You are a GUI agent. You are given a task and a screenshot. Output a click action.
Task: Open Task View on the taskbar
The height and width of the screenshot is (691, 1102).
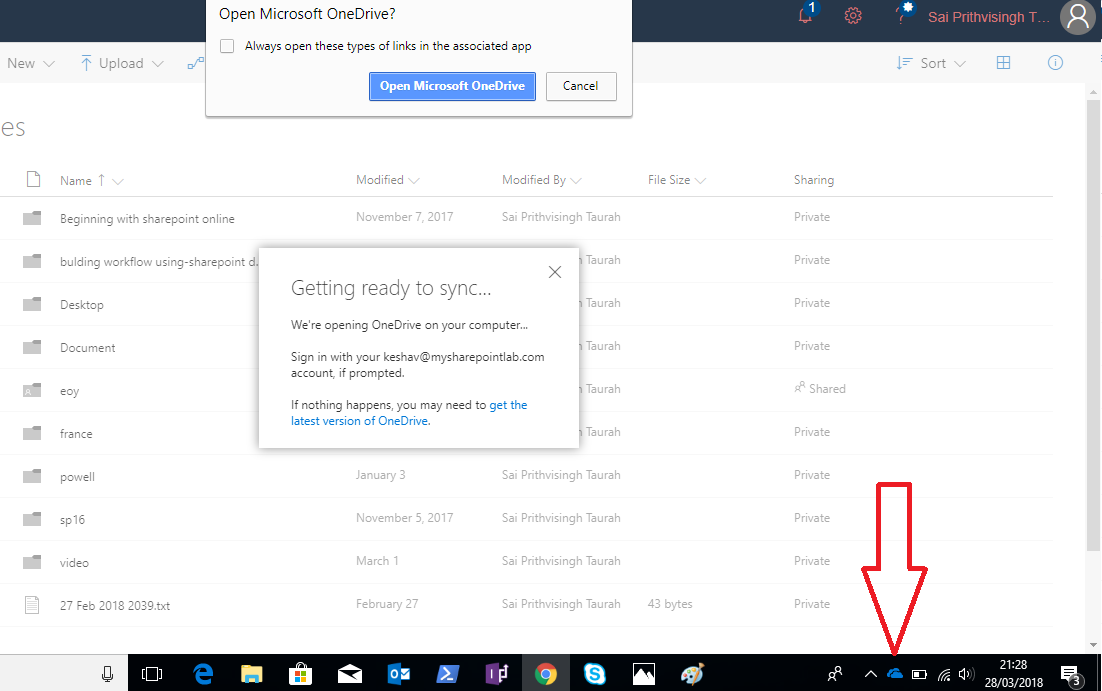[152, 674]
